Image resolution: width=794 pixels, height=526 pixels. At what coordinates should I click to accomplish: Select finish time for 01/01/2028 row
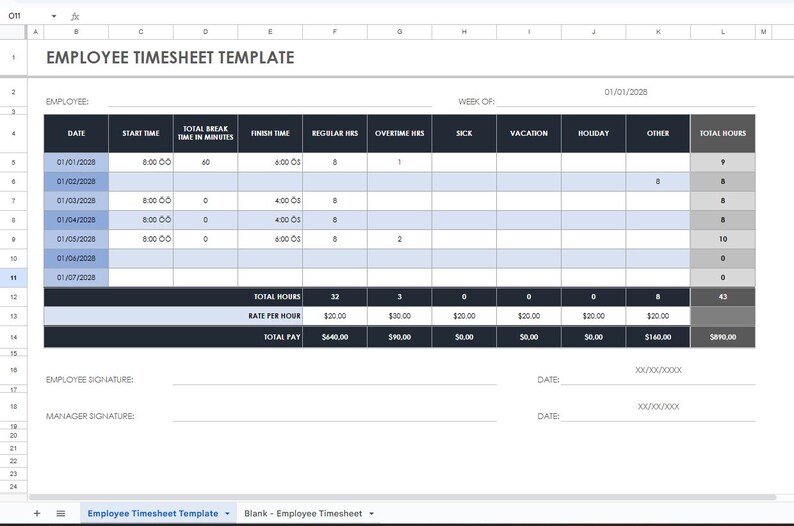pyautogui.click(x=270, y=163)
